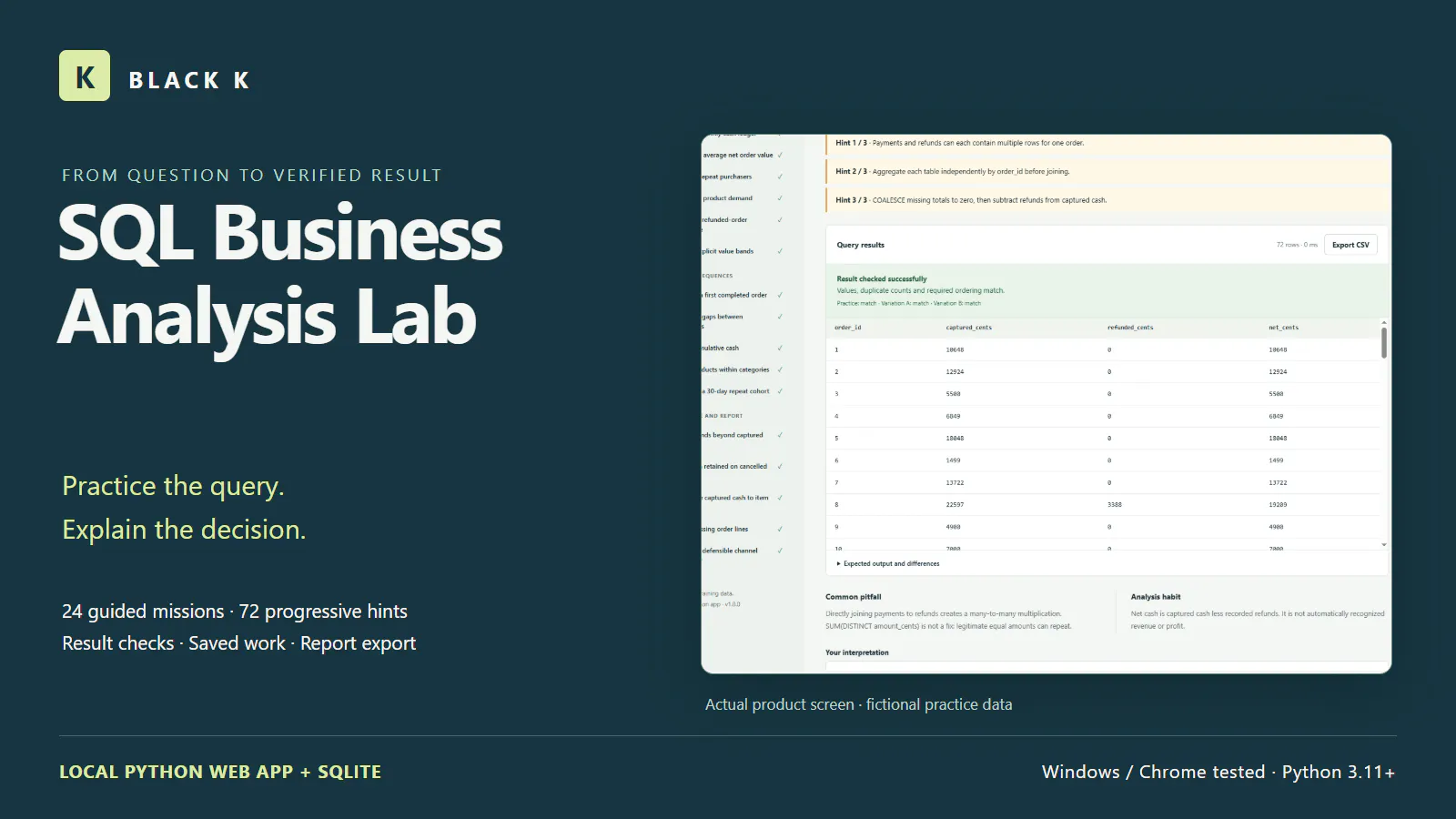Click the refunded value '3388'

tap(1114, 505)
